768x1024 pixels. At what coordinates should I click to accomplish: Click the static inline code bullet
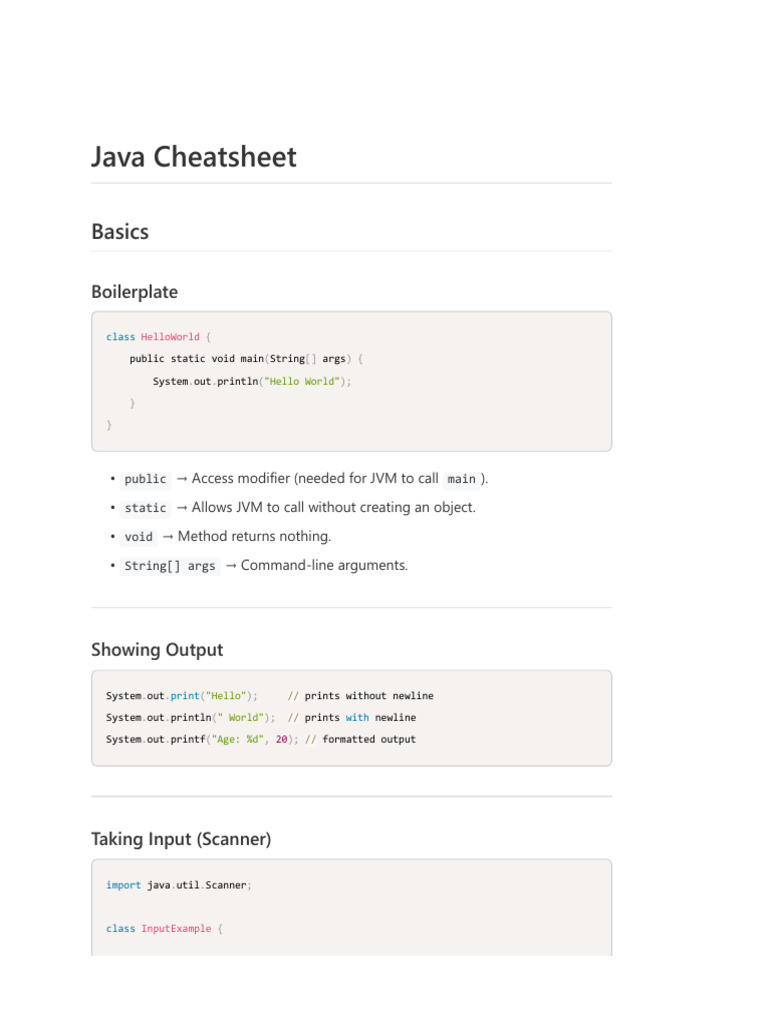[146, 508]
